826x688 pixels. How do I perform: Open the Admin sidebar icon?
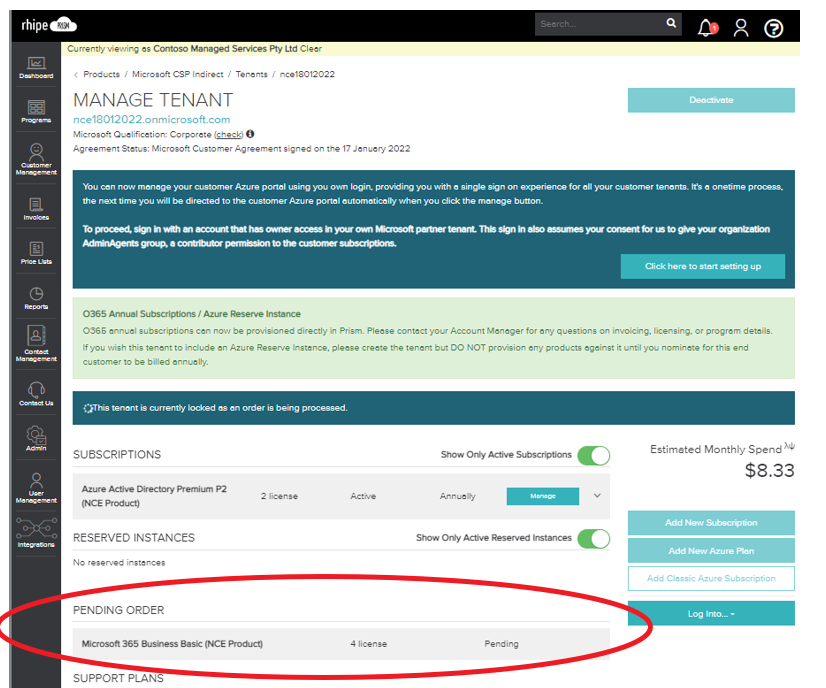pos(36,438)
